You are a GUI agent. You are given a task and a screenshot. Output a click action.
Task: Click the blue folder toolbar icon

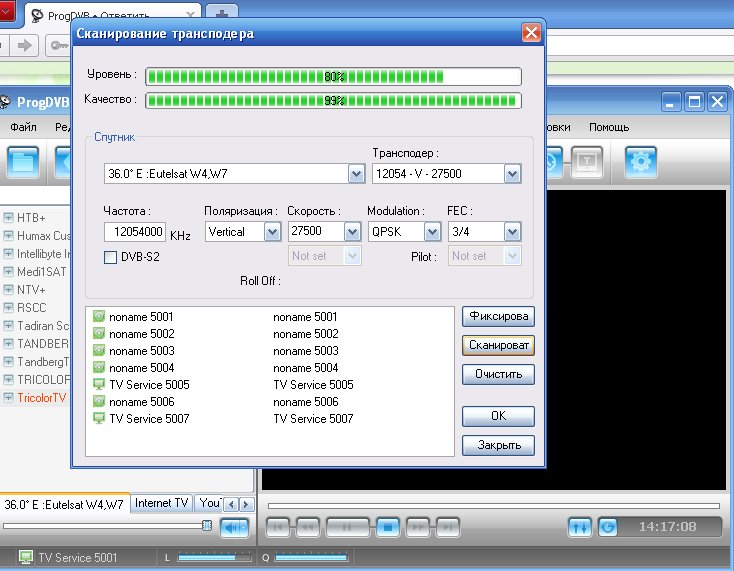click(x=22, y=161)
